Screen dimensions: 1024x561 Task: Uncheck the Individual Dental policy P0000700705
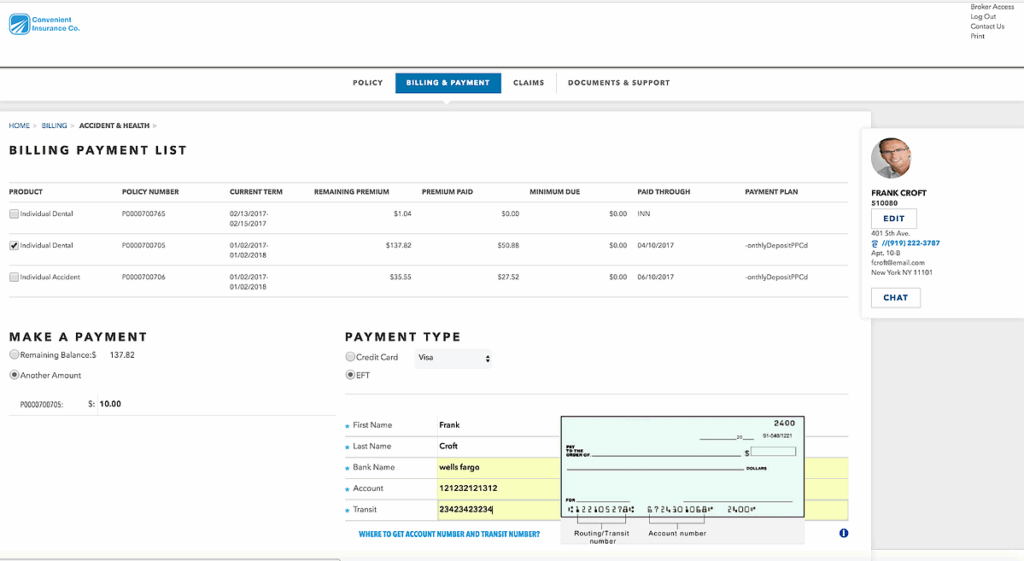[14, 245]
